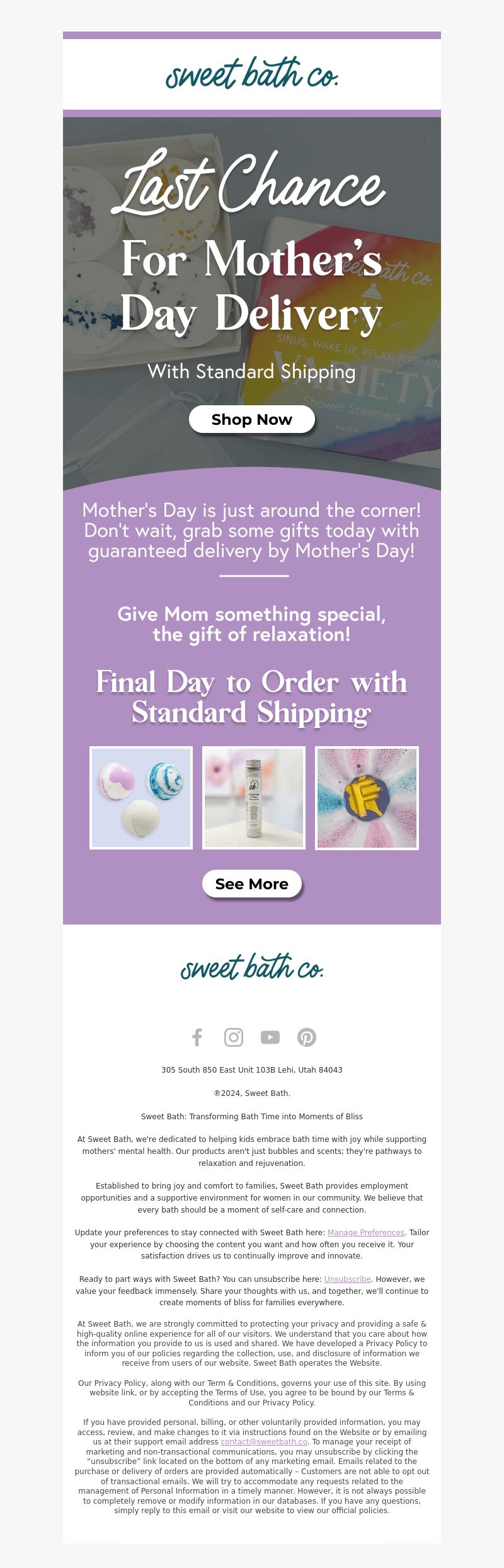Click the See More button
The width and height of the screenshot is (504, 1568).
[252, 884]
